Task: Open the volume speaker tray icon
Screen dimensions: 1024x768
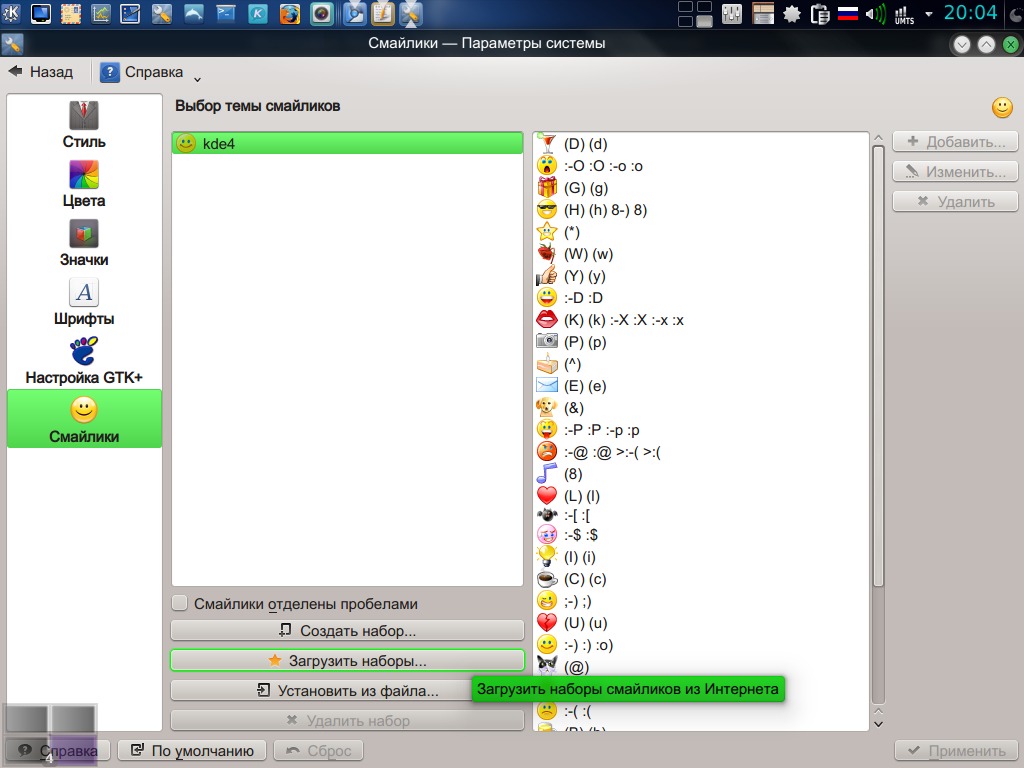Action: tap(875, 14)
